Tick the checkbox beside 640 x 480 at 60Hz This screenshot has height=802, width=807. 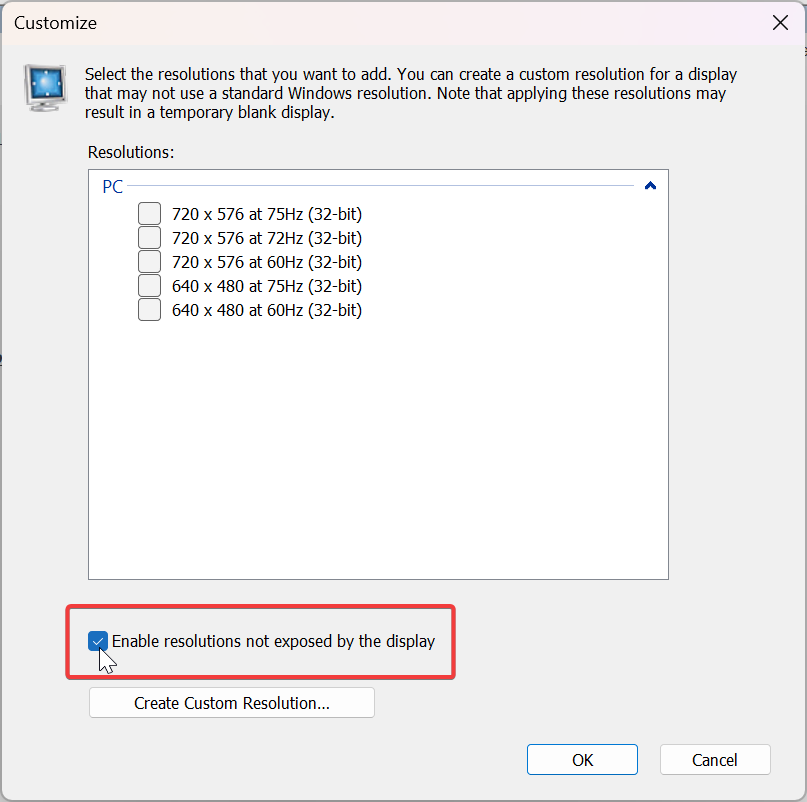(149, 310)
